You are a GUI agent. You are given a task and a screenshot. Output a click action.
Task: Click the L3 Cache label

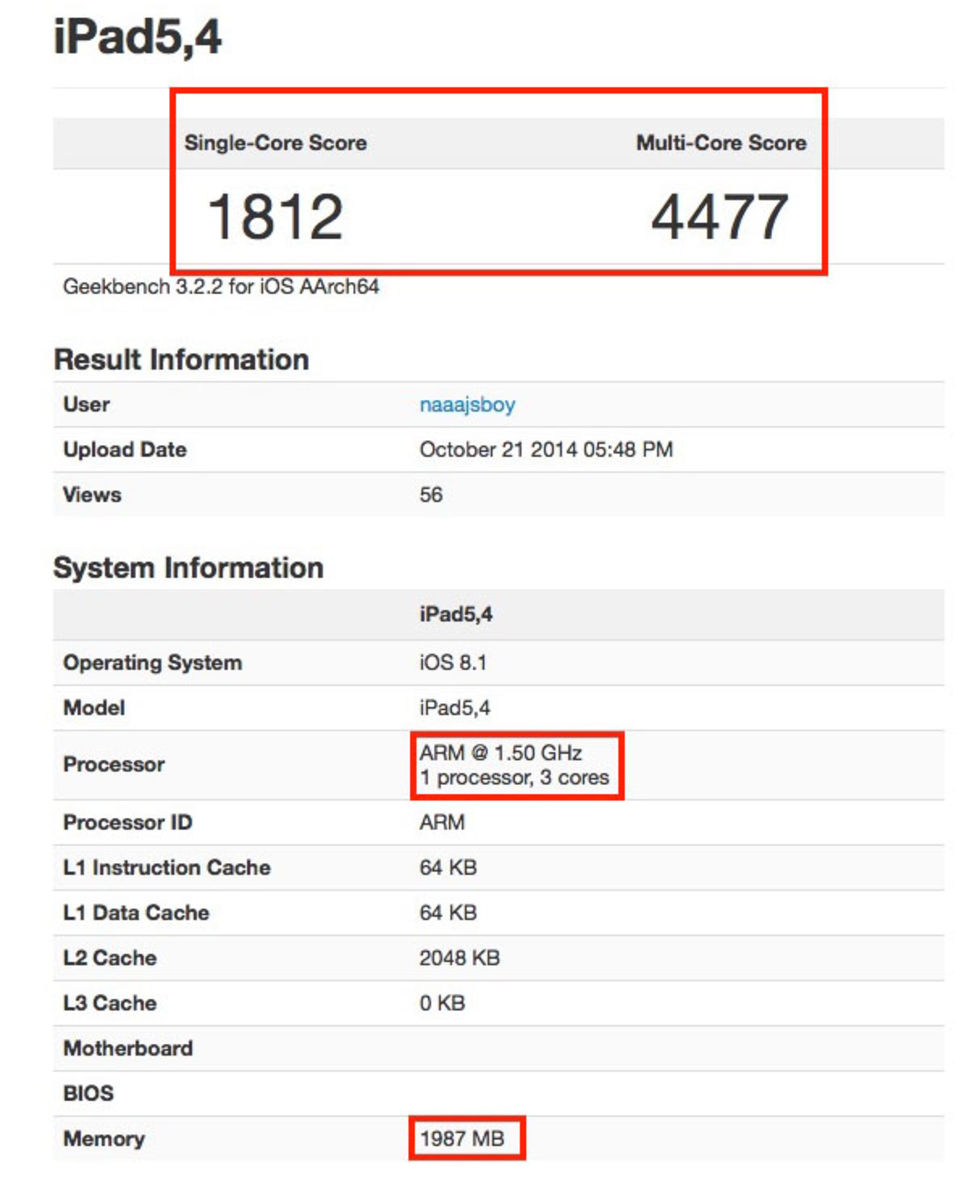point(110,1003)
